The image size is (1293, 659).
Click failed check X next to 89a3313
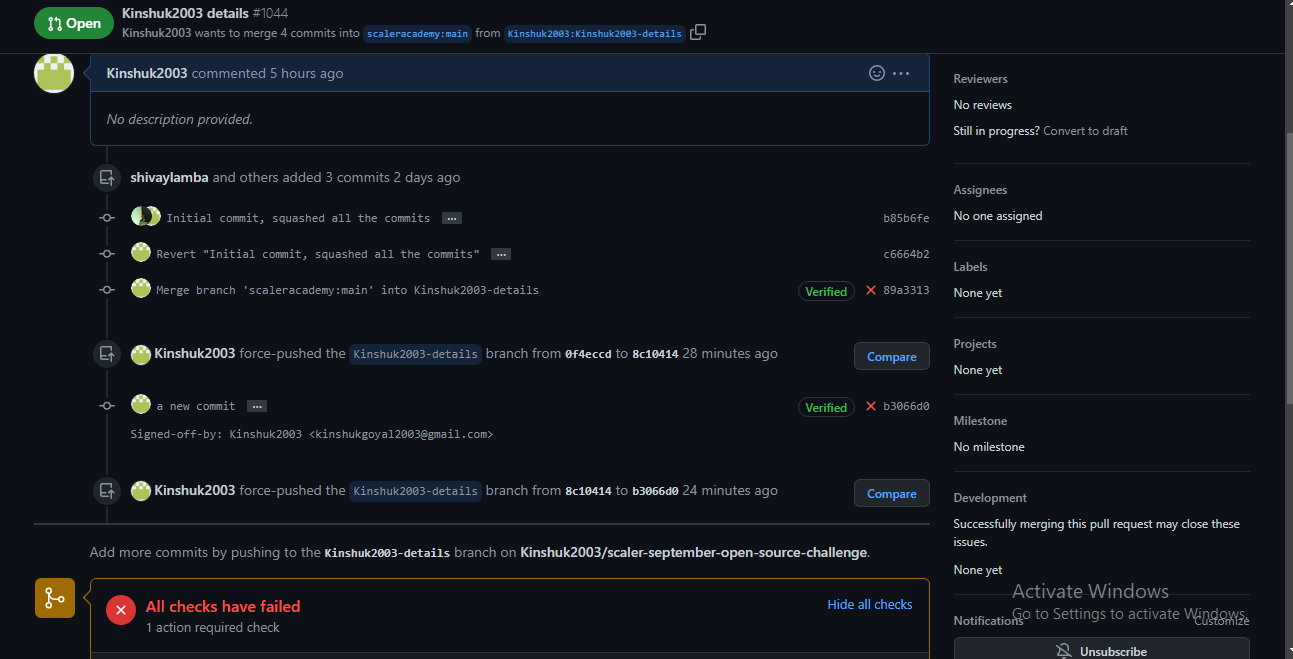tap(871, 290)
